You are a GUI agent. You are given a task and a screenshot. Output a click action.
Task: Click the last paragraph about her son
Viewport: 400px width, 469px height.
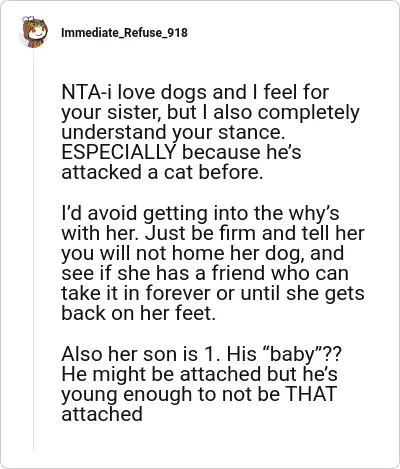pyautogui.click(x=201, y=384)
